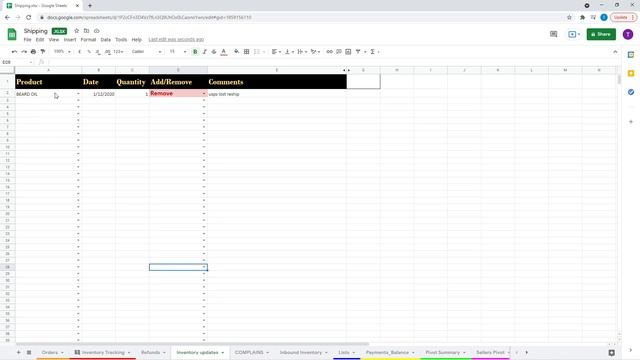Open the Help menu
640x360 pixels.
pyautogui.click(x=137, y=40)
